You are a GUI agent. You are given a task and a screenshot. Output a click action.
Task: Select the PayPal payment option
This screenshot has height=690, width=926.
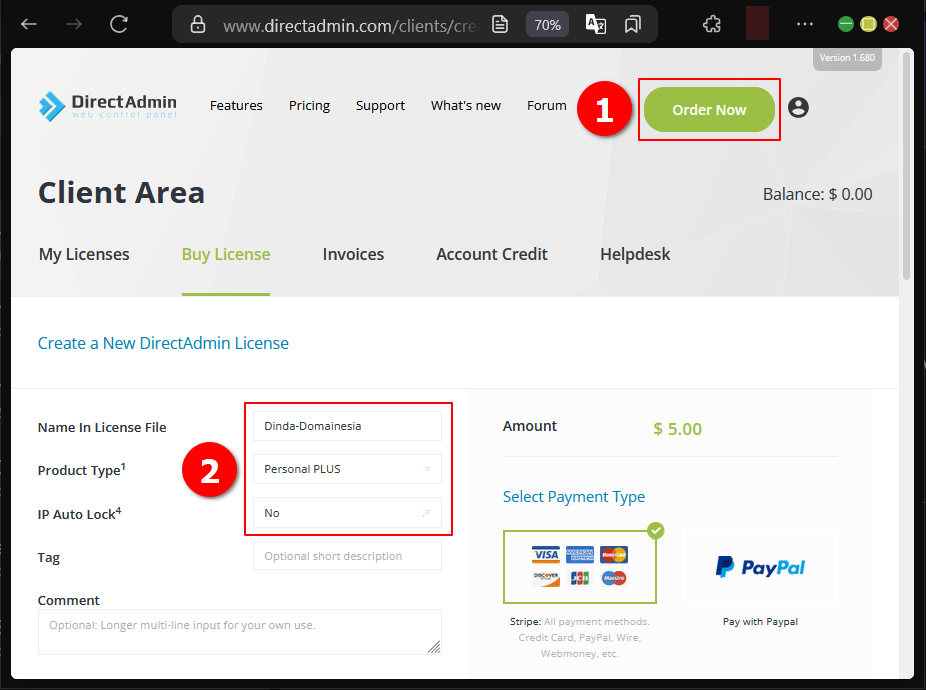tap(760, 567)
